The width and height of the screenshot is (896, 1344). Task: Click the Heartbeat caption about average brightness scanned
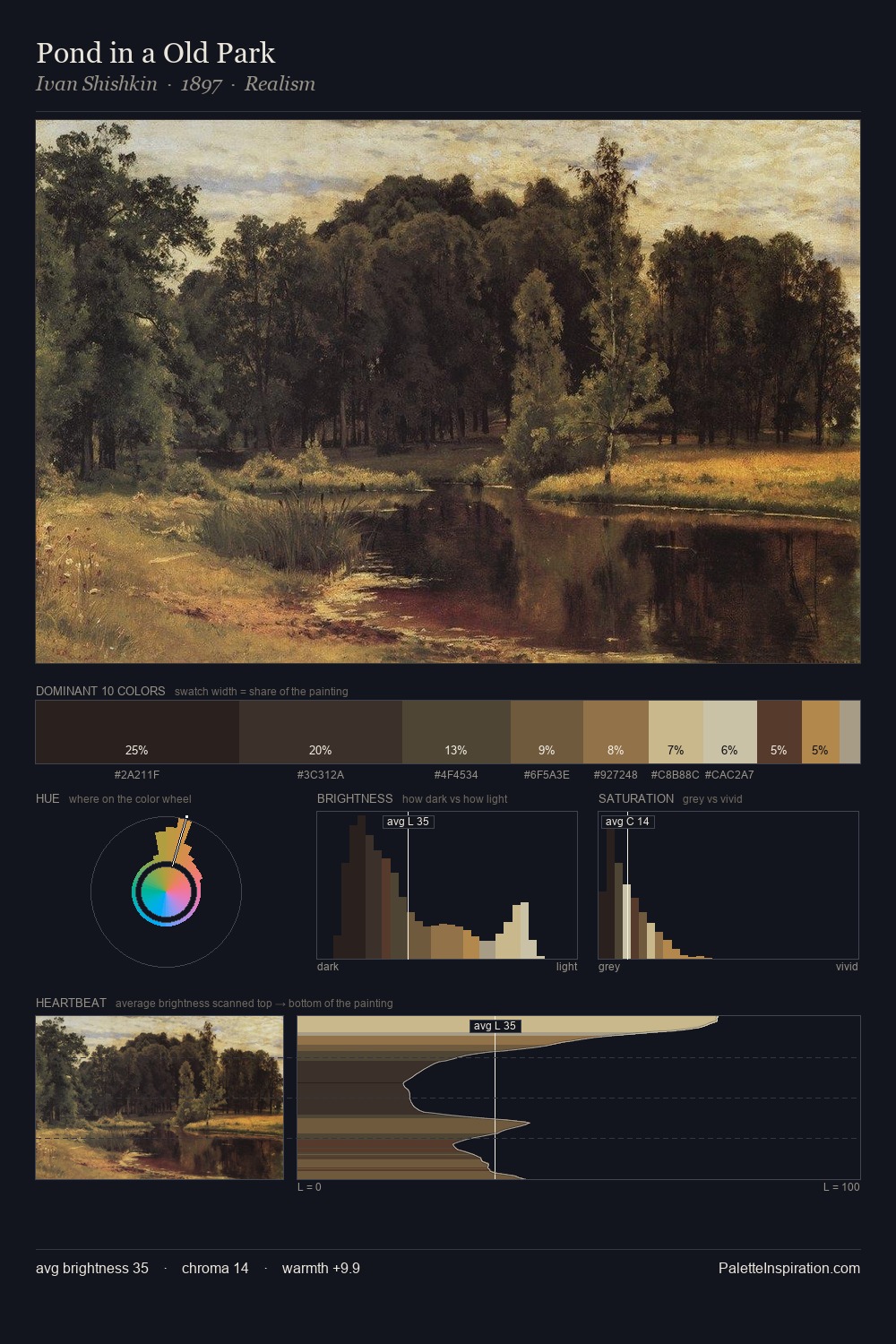254,1004
